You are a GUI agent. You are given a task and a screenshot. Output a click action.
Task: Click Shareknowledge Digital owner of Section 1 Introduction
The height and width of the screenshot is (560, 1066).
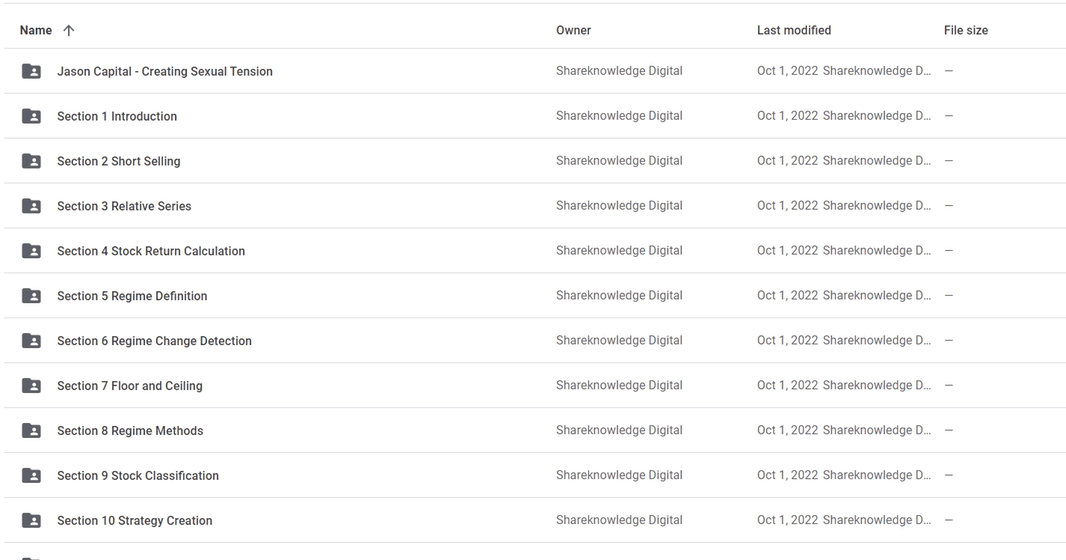coord(619,116)
